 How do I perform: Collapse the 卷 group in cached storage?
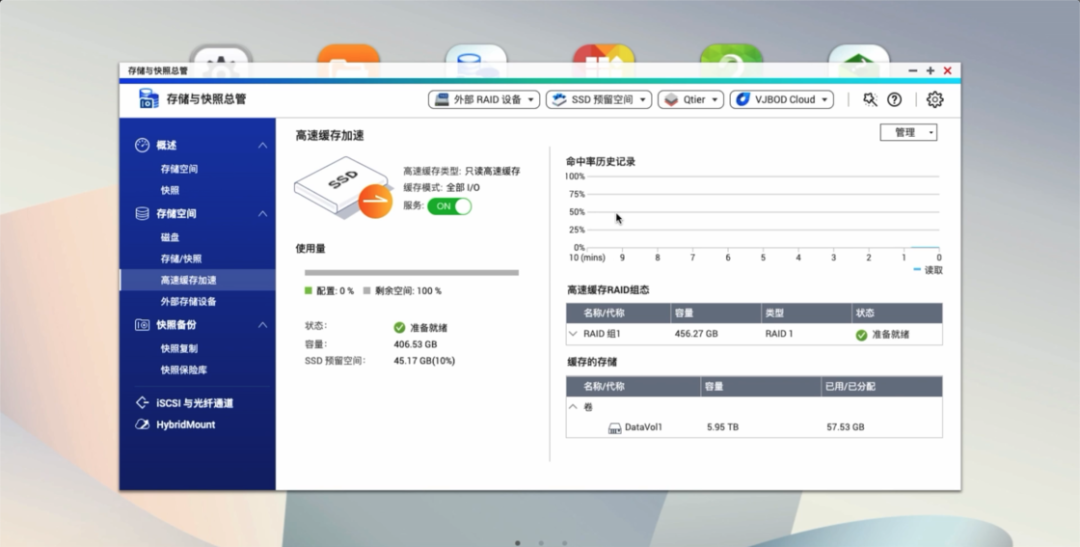pyautogui.click(x=572, y=406)
